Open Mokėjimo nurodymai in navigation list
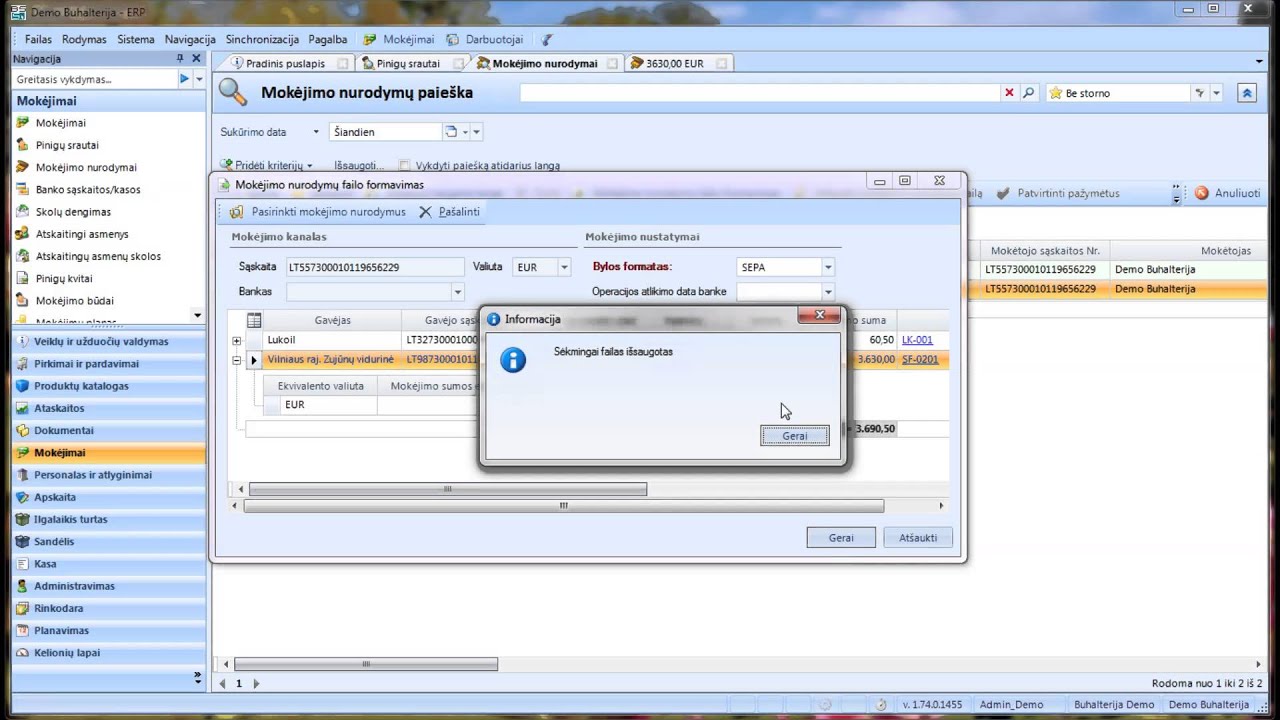This screenshot has height=720, width=1280. [86, 167]
